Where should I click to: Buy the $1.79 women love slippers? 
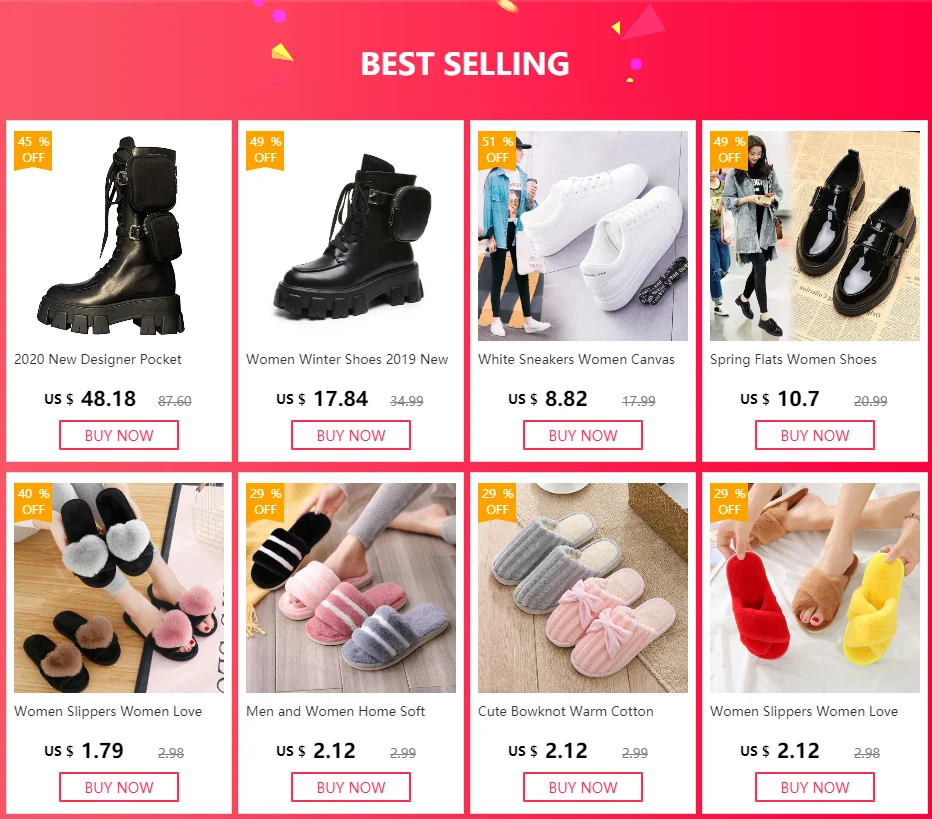(119, 787)
